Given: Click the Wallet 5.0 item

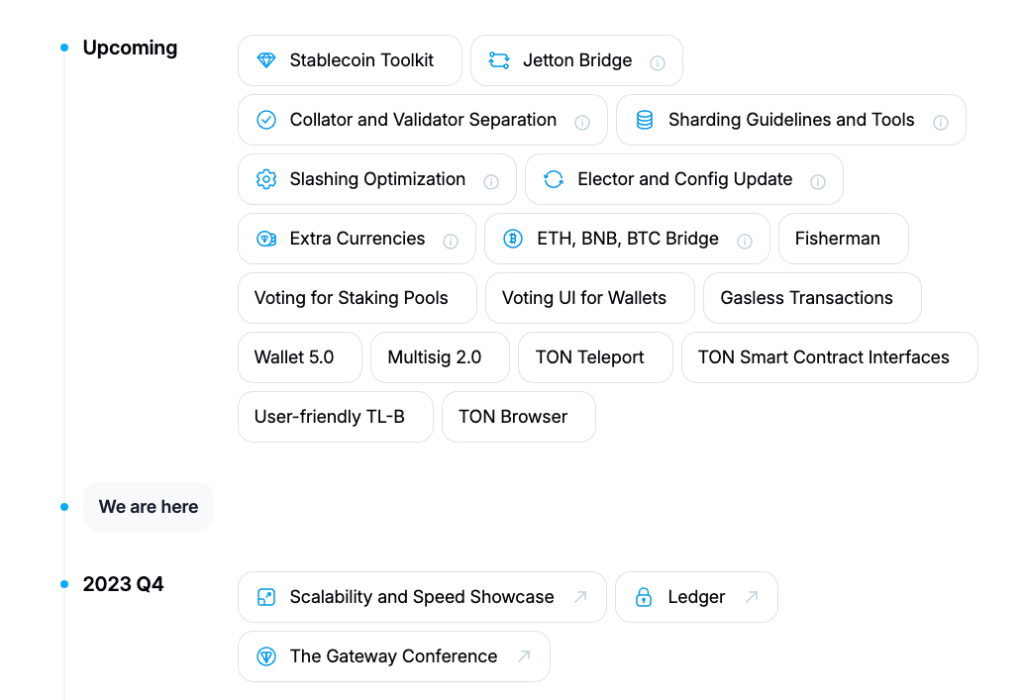Looking at the screenshot, I should coord(299,357).
